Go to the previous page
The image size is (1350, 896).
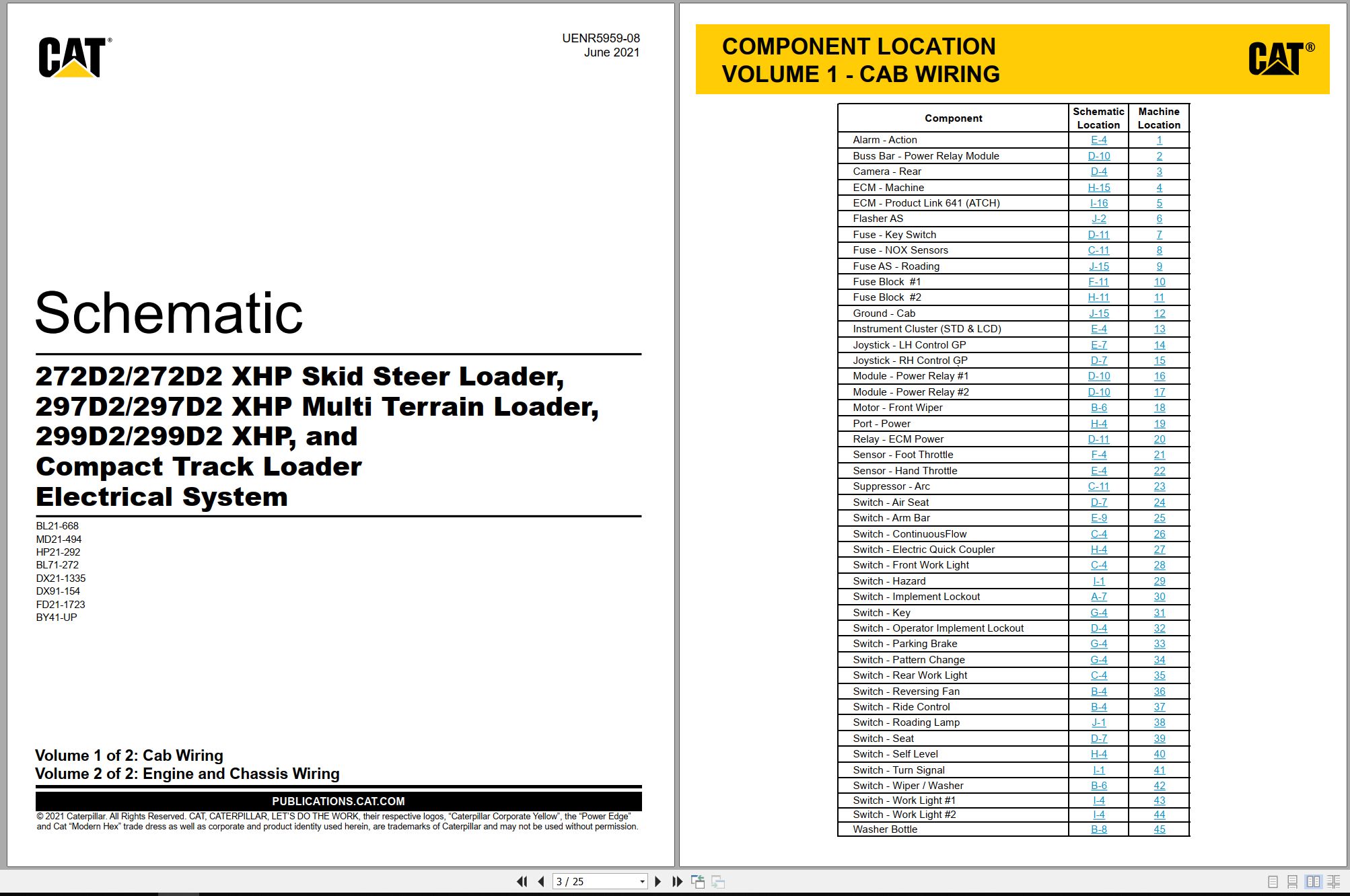coord(541,881)
